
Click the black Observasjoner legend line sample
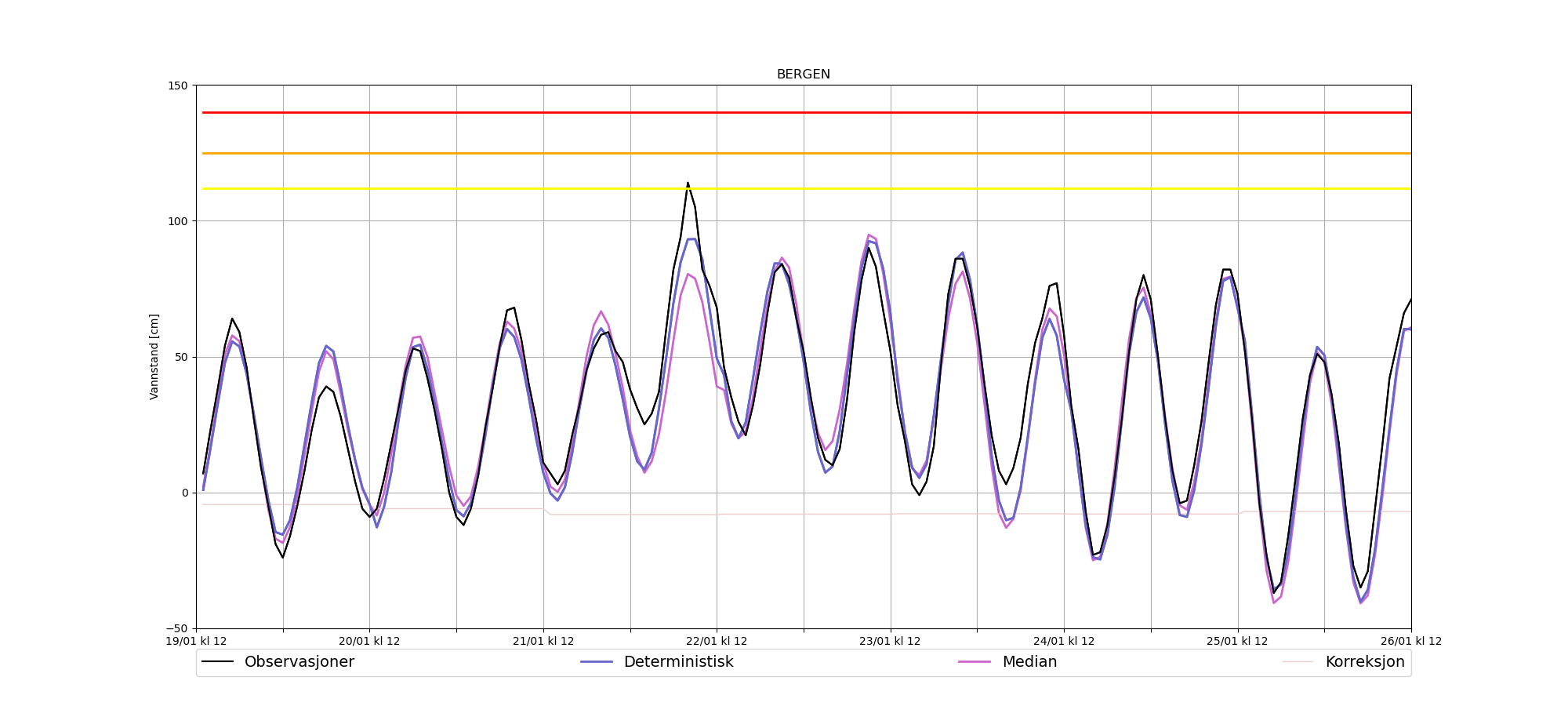point(218,662)
